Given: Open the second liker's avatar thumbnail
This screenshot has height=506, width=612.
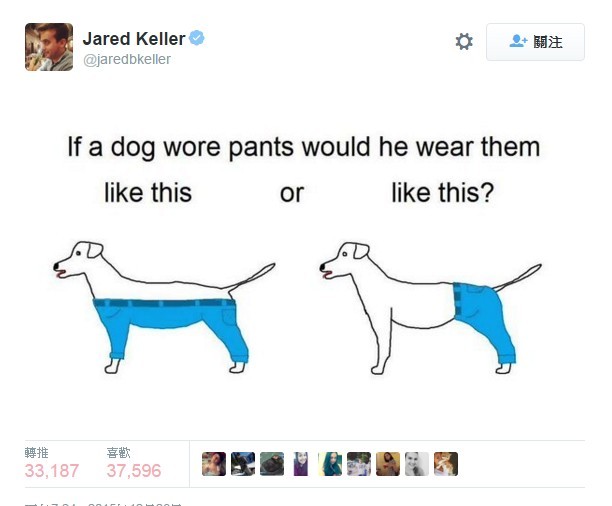Looking at the screenshot, I should 243,464.
